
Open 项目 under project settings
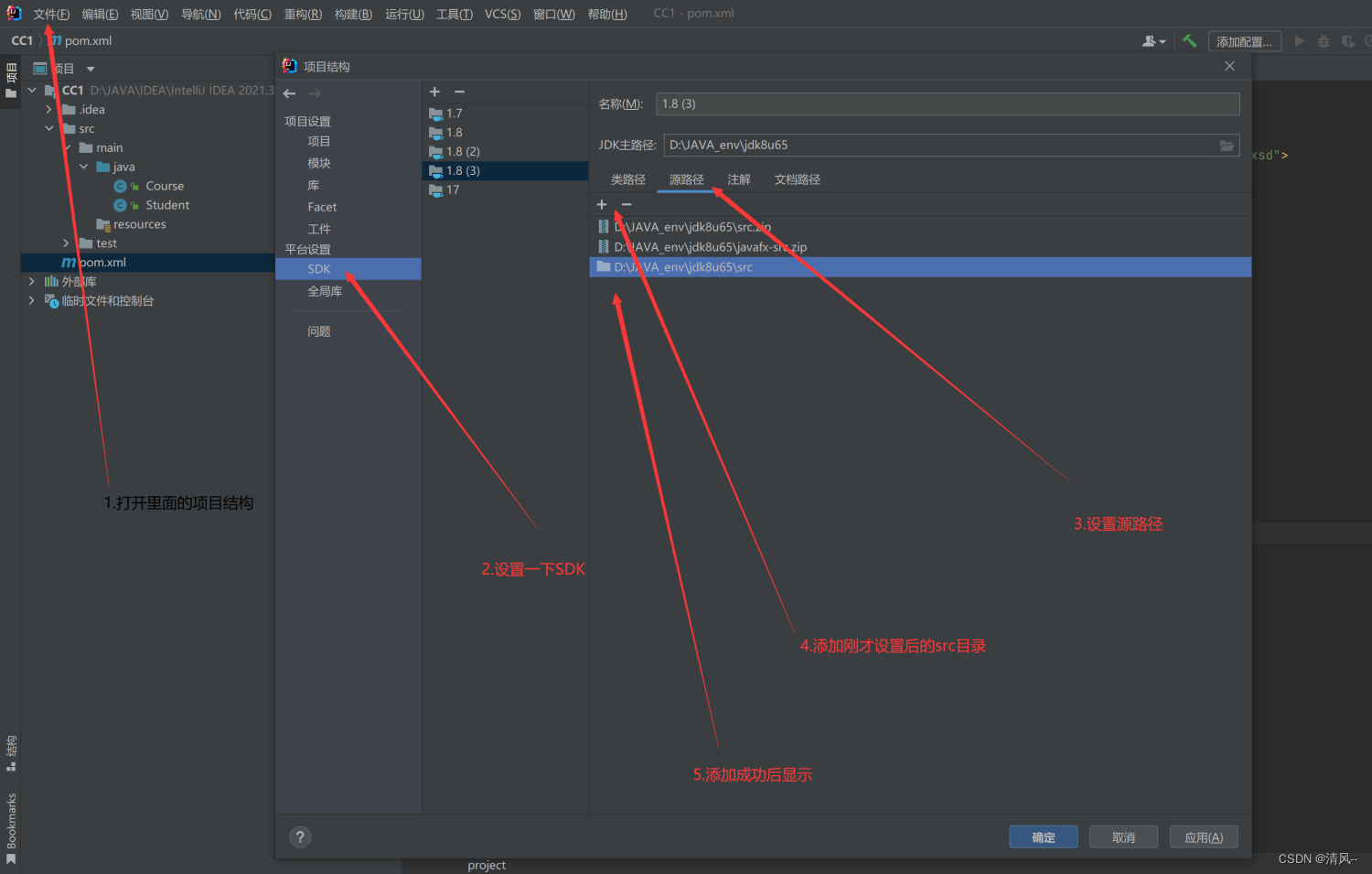[319, 142]
